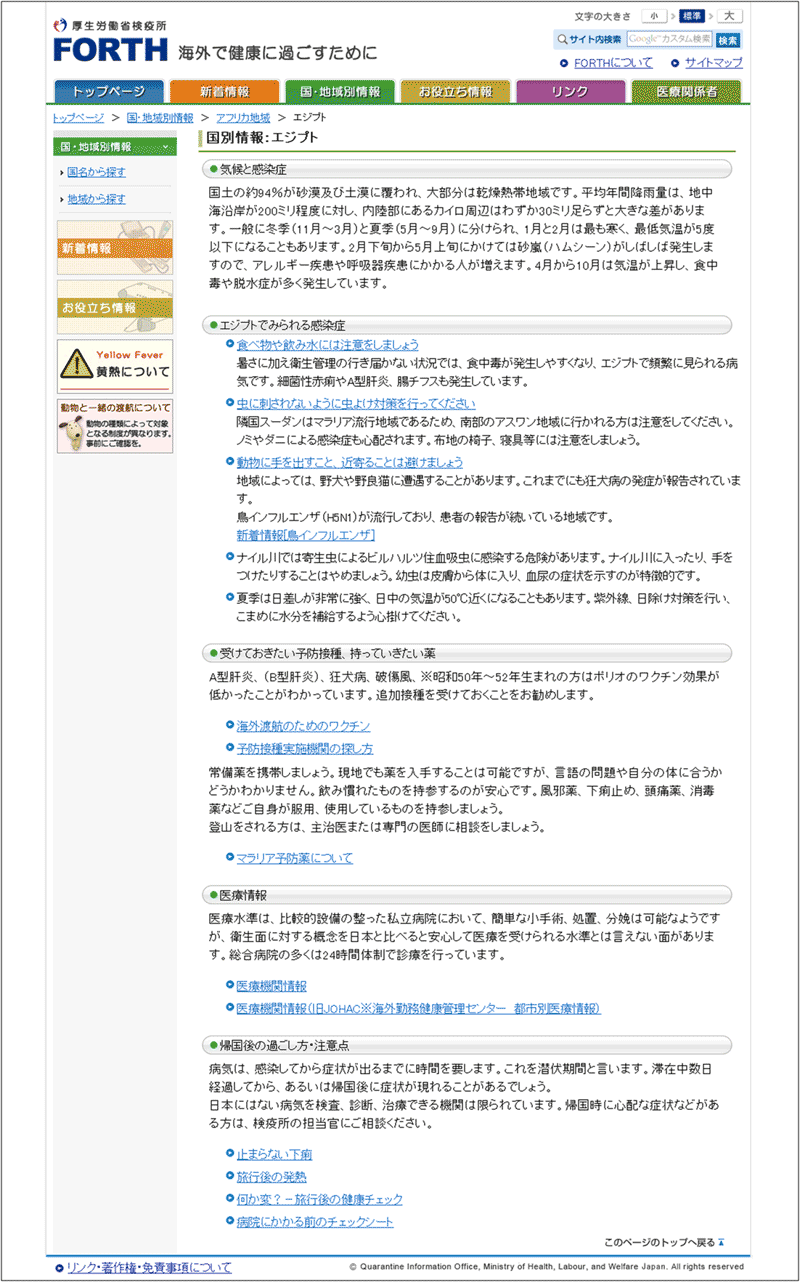800x1282 pixels.
Task: Click 国・地域別情報 in breadcrumb
Action: [160, 118]
